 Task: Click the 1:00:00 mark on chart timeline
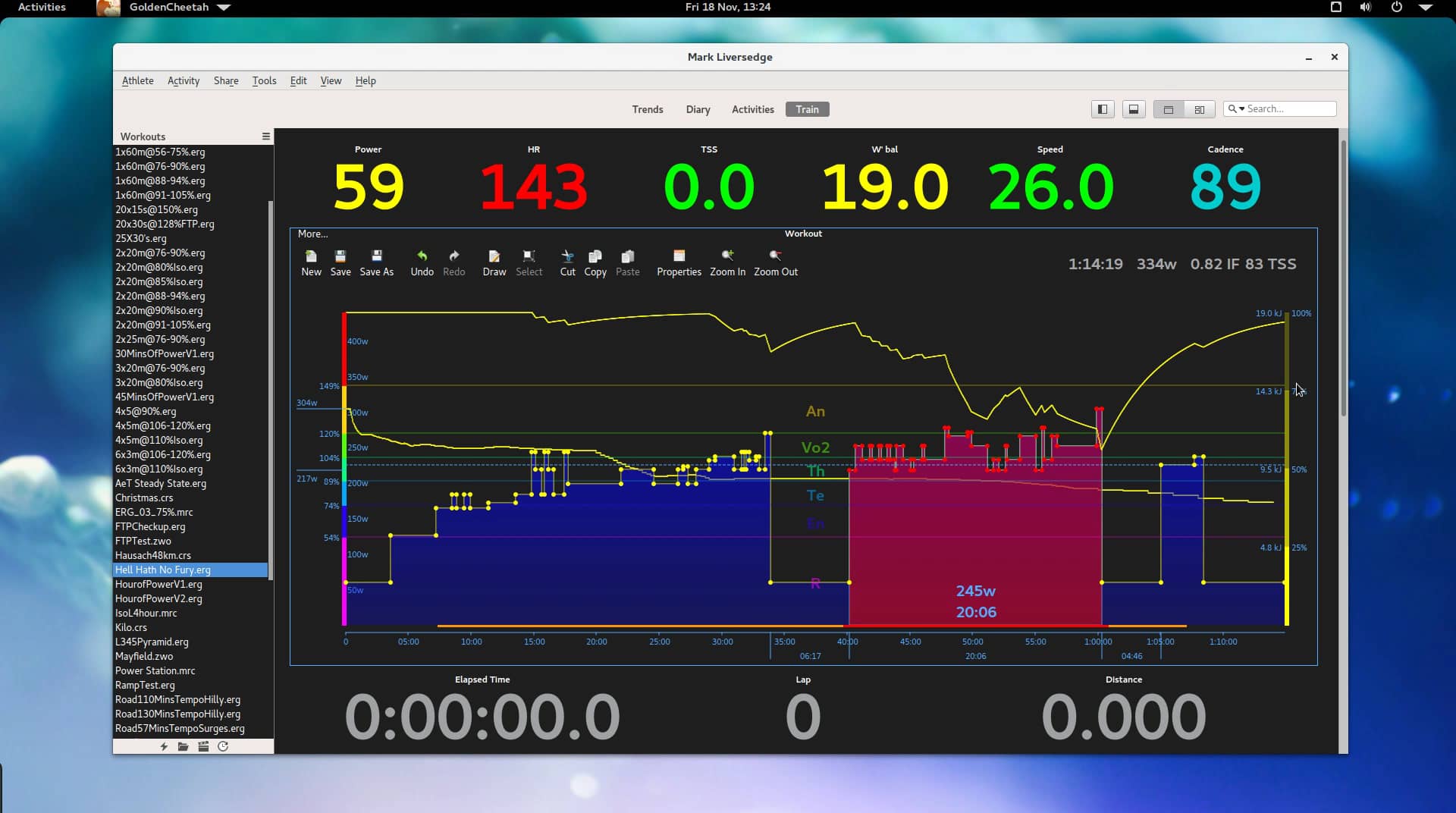point(1098,642)
